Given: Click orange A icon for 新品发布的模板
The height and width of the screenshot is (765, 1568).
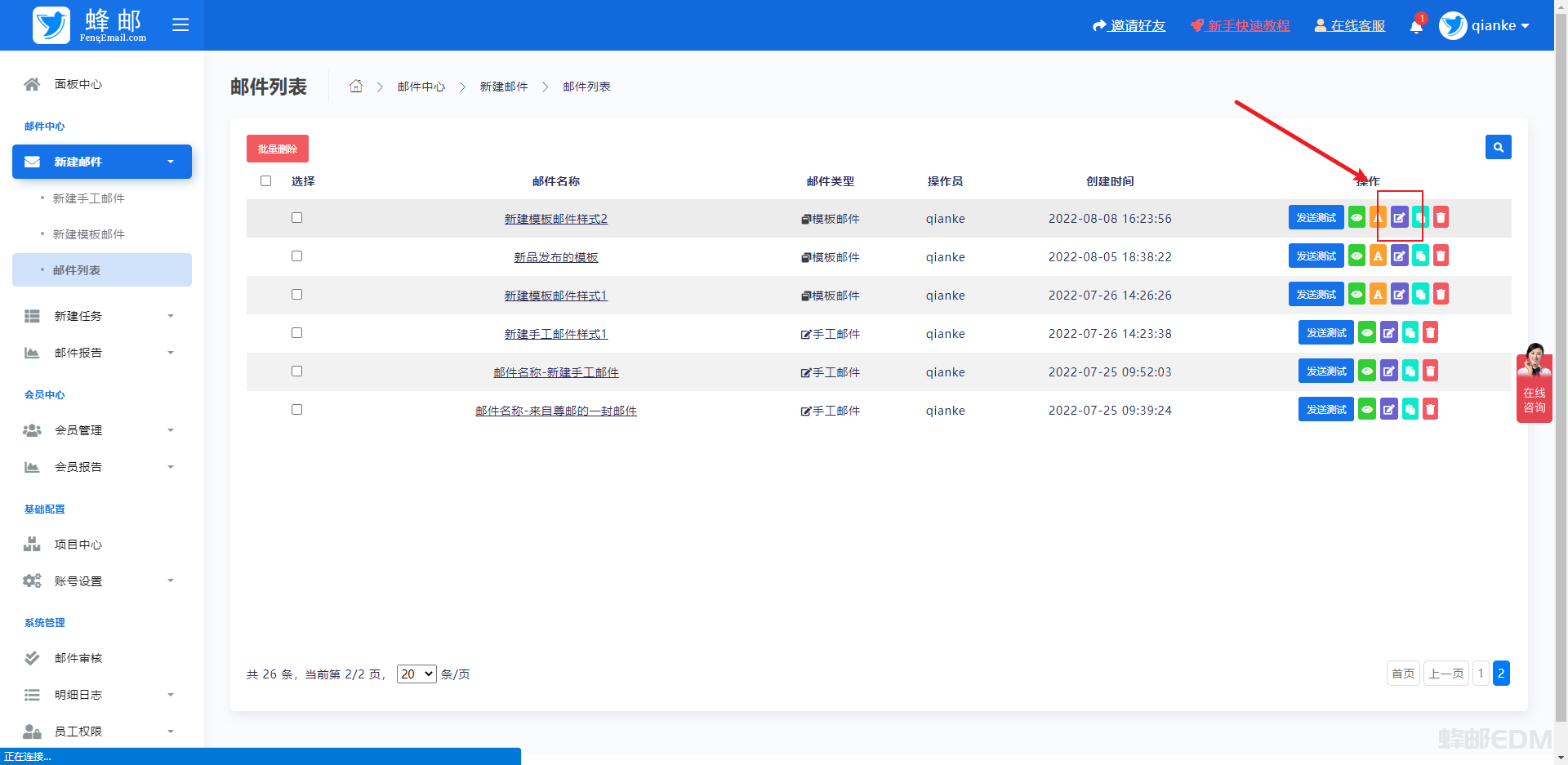Looking at the screenshot, I should click(1378, 256).
